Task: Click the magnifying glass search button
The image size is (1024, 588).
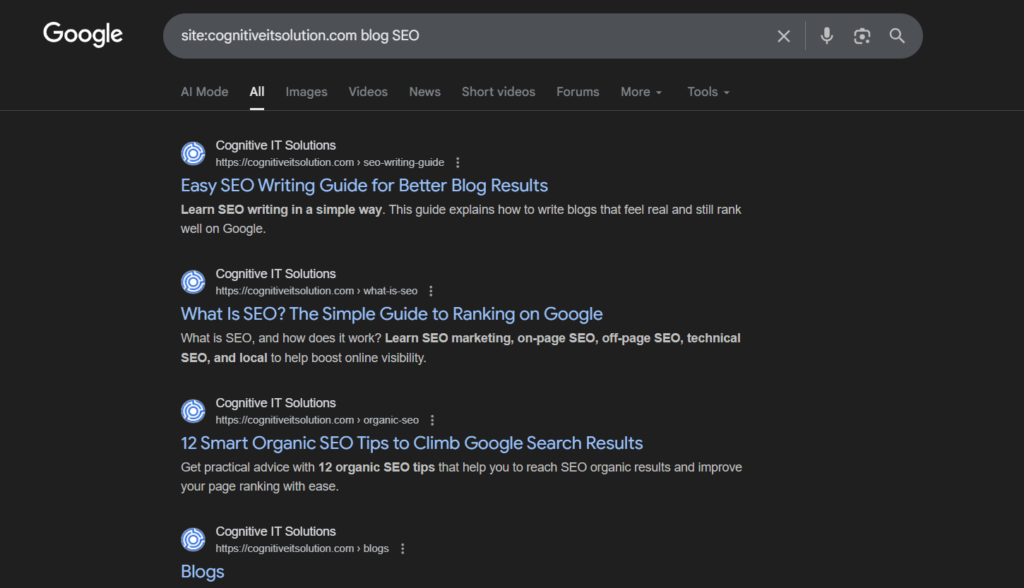Action: pyautogui.click(x=897, y=36)
